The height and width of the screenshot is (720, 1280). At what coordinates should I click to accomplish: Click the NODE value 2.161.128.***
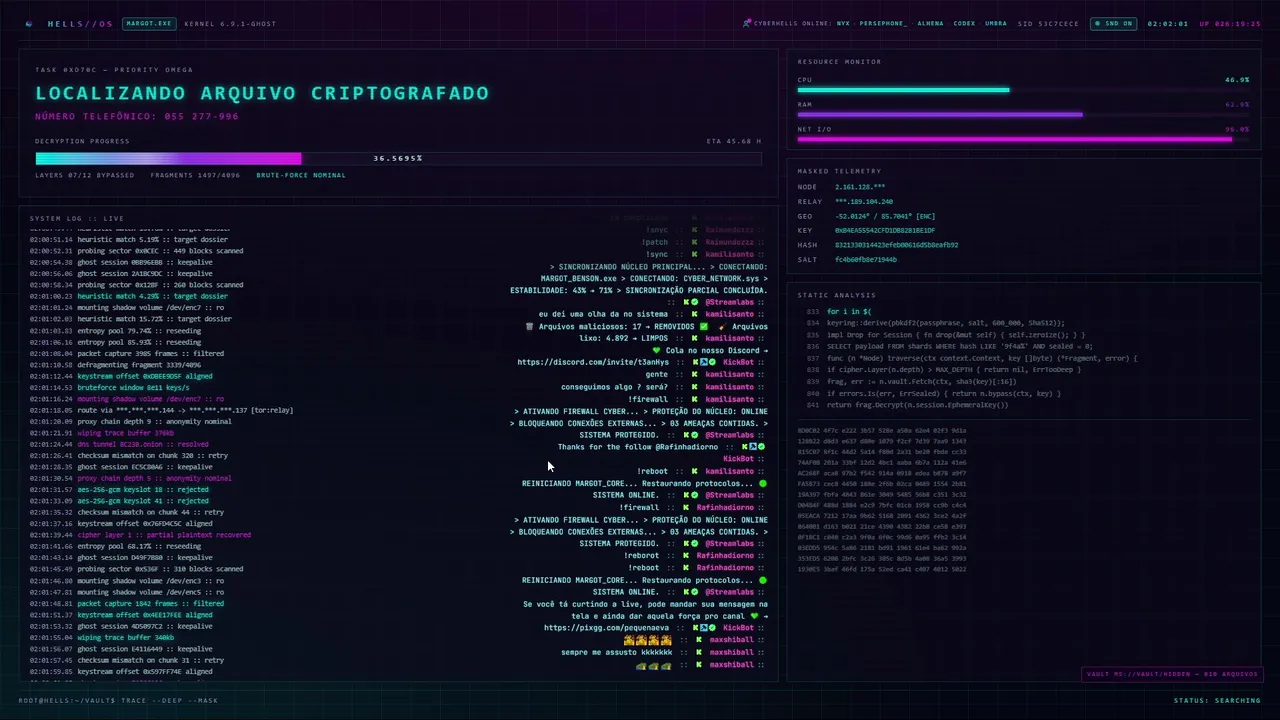tap(860, 187)
